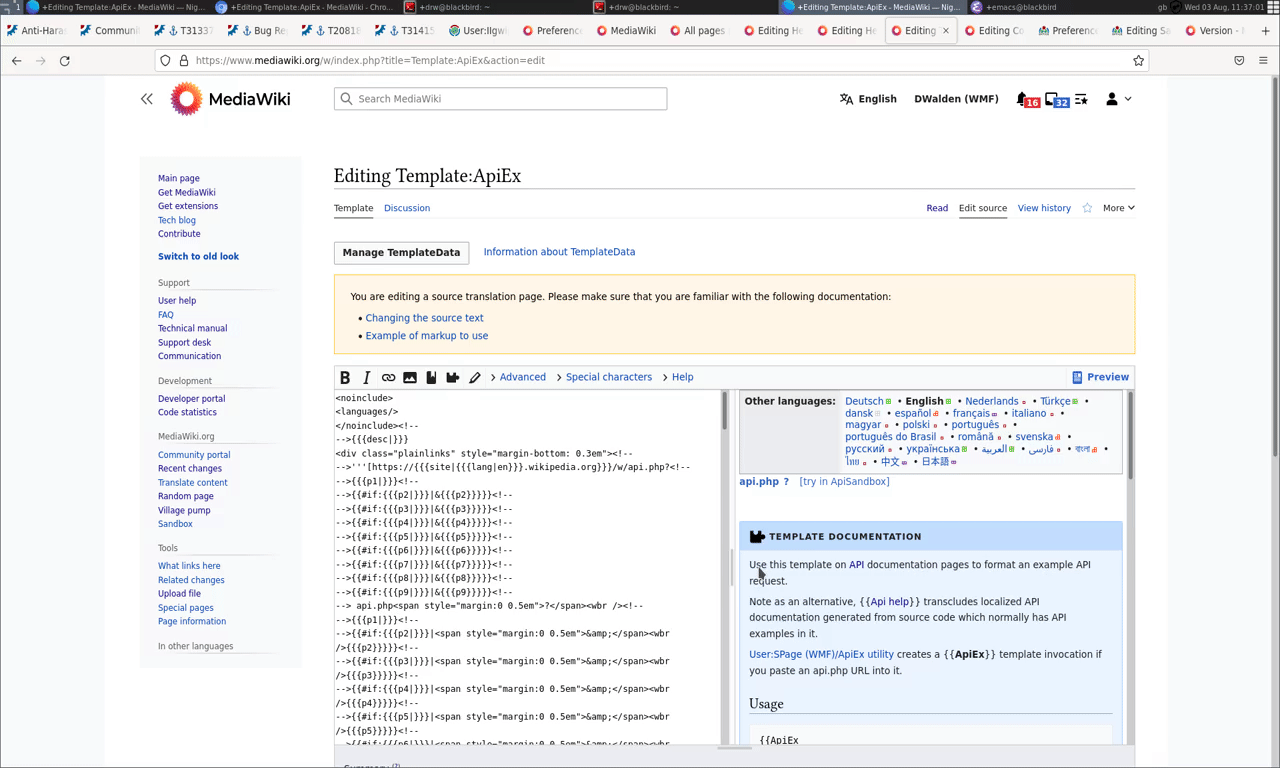Toggle the Preview pane button
Viewport: 1280px width, 768px height.
(x=1100, y=377)
